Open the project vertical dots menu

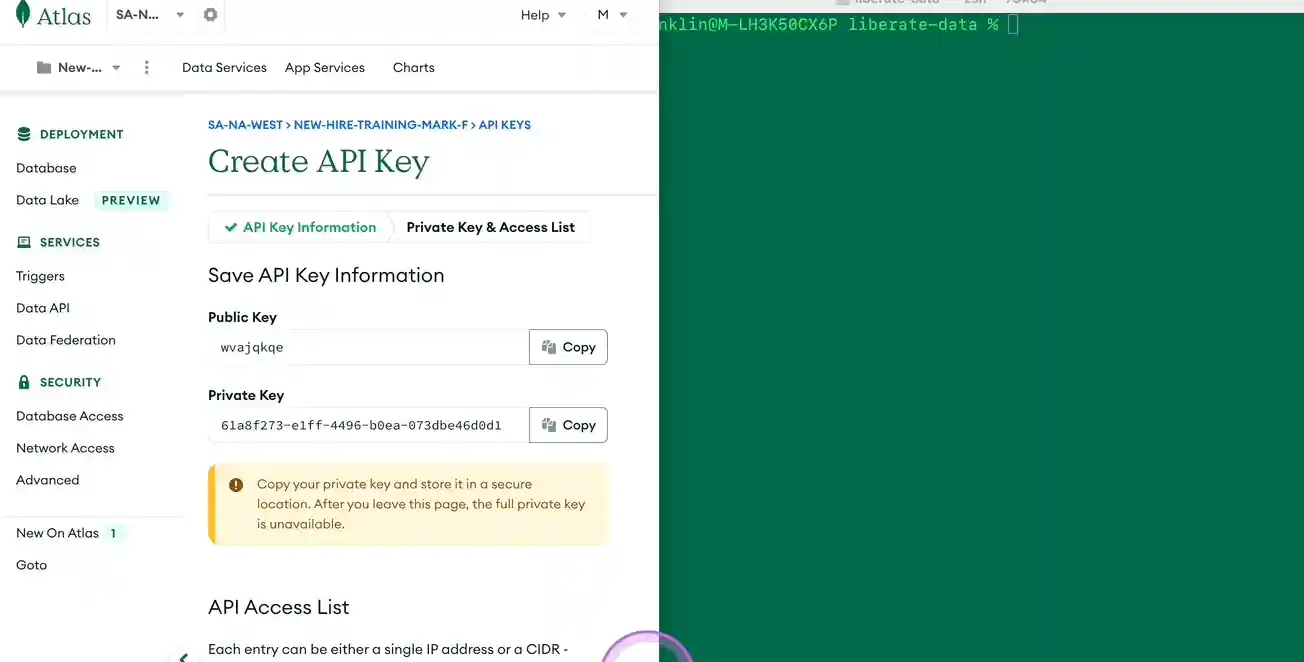pos(147,68)
